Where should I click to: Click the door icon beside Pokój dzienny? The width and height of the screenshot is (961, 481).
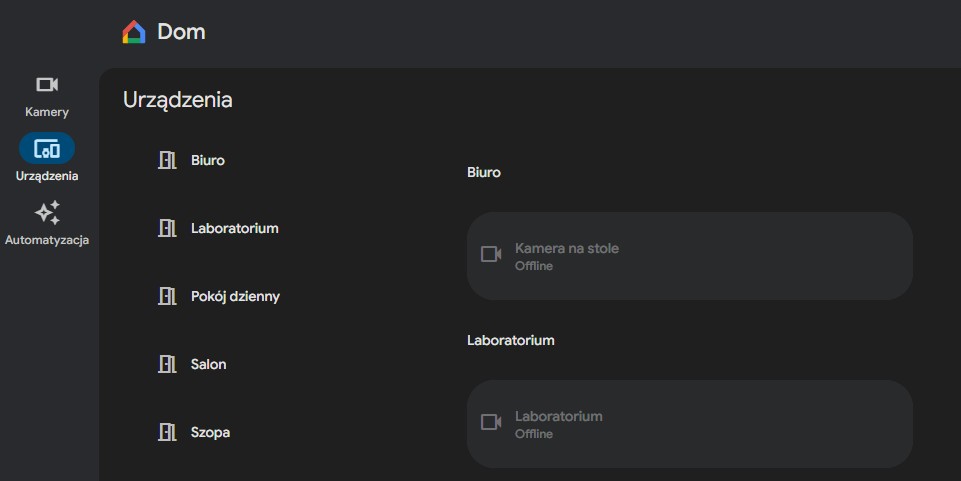[167, 296]
